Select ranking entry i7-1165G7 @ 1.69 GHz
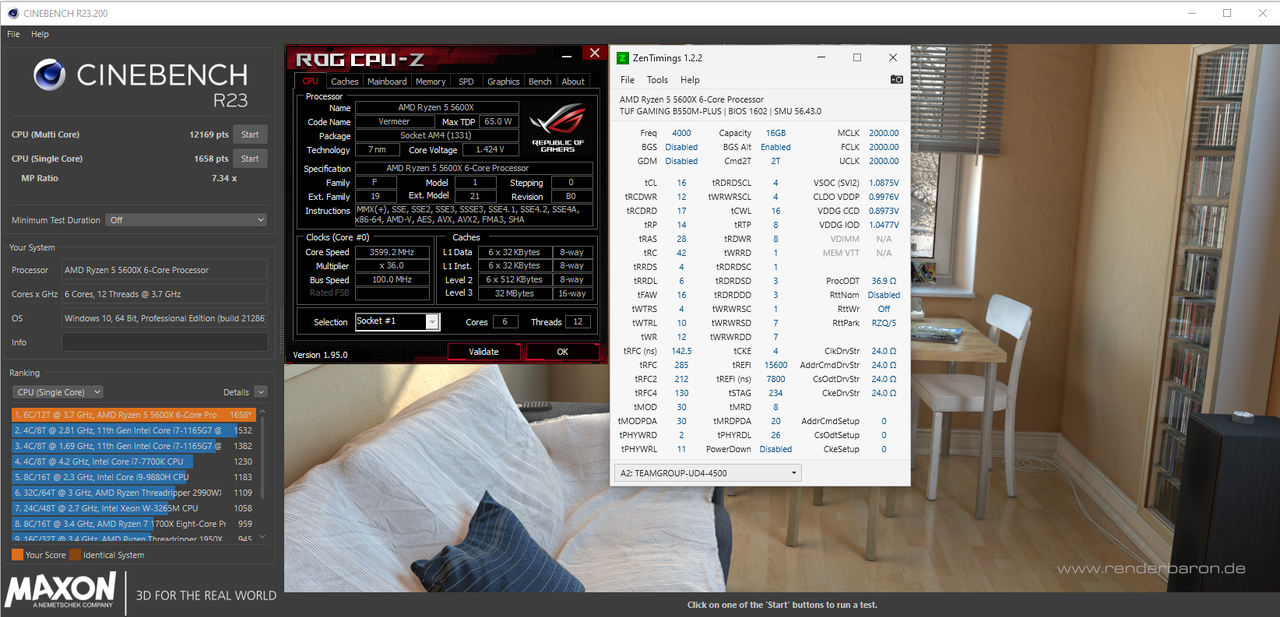Viewport: 1280px width, 617px height. tap(134, 445)
